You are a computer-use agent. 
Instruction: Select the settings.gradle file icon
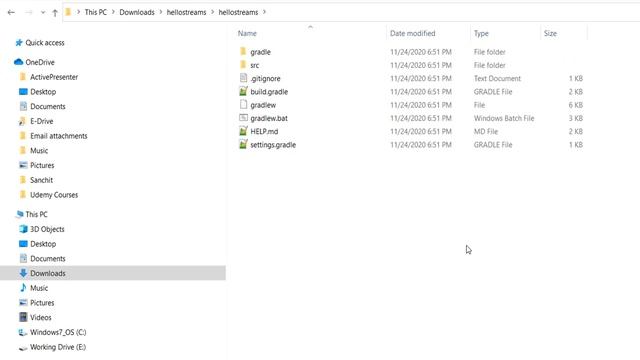243,144
